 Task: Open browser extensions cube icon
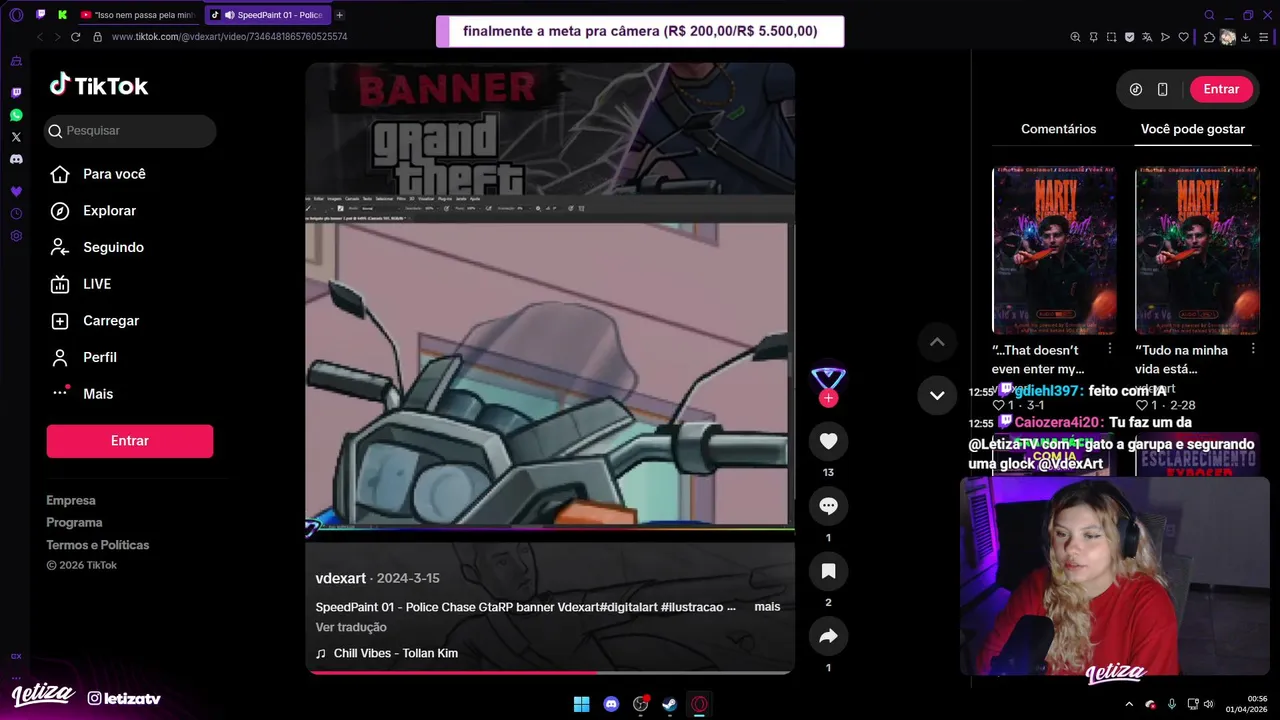(1209, 37)
